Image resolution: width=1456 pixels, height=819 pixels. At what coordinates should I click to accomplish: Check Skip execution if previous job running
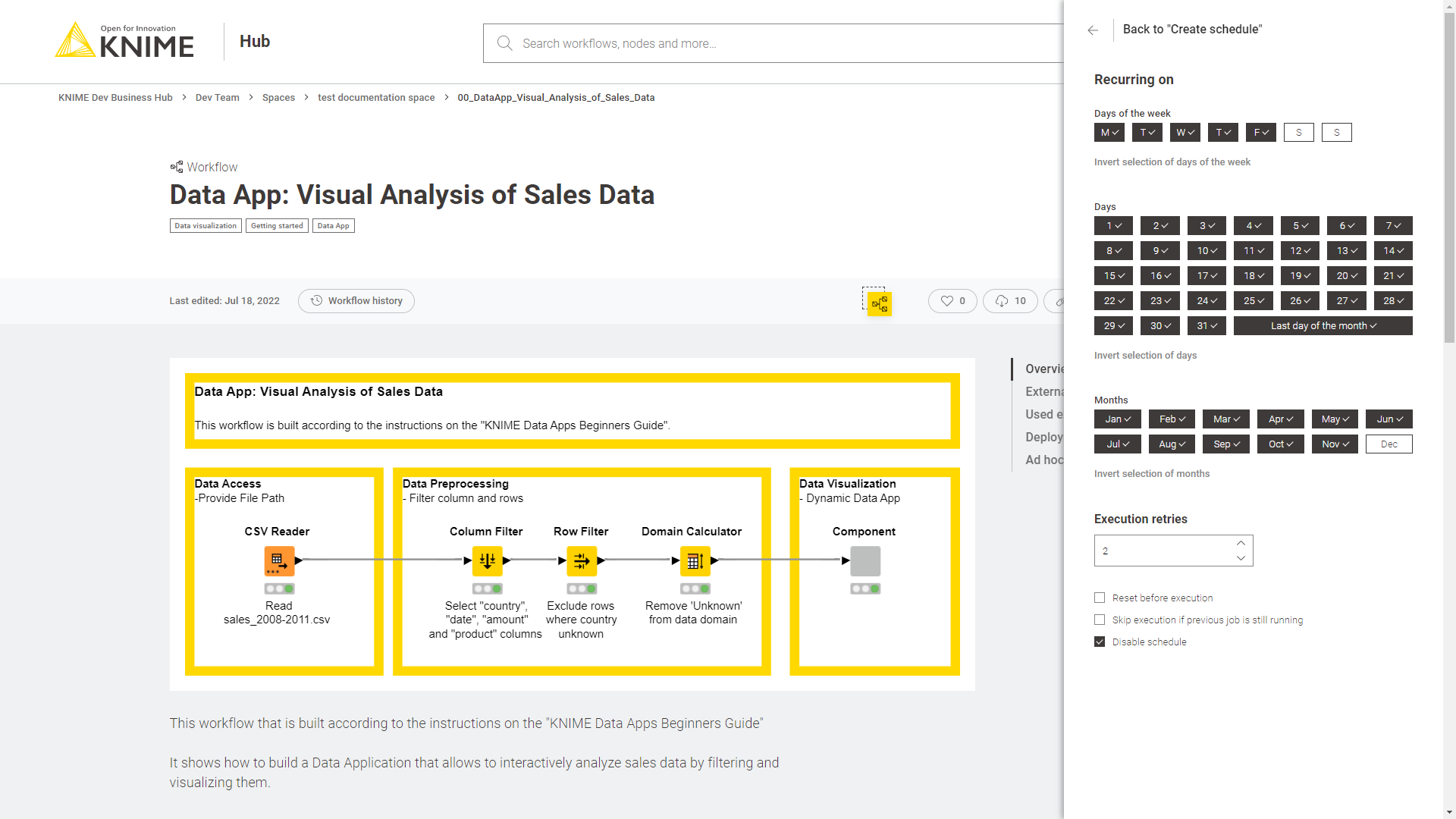(x=1100, y=620)
